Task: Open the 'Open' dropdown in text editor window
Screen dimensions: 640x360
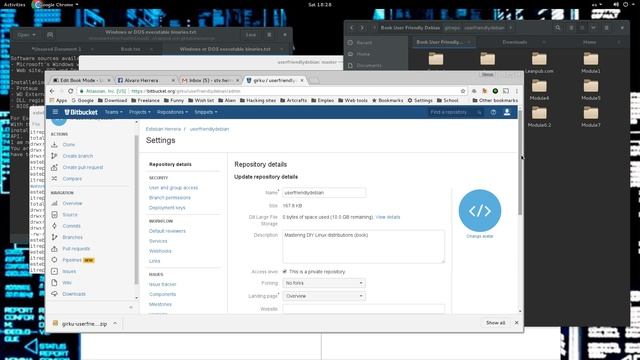Action: 27,35
